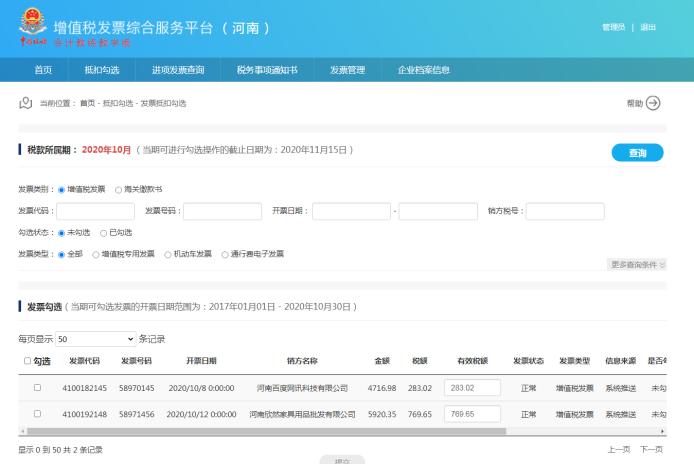Open the 税务事项通知书 navigation menu
Image resolution: width=694 pixels, height=464 pixels.
267,70
